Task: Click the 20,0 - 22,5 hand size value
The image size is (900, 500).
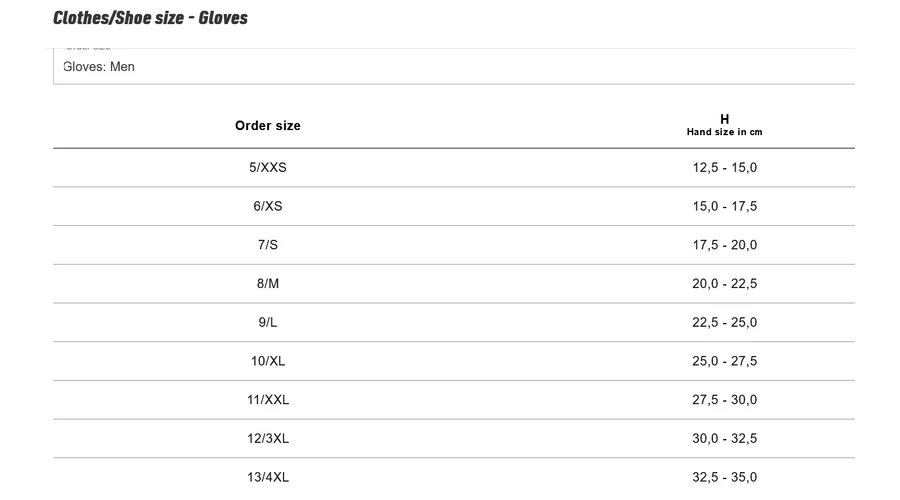Action: click(724, 284)
